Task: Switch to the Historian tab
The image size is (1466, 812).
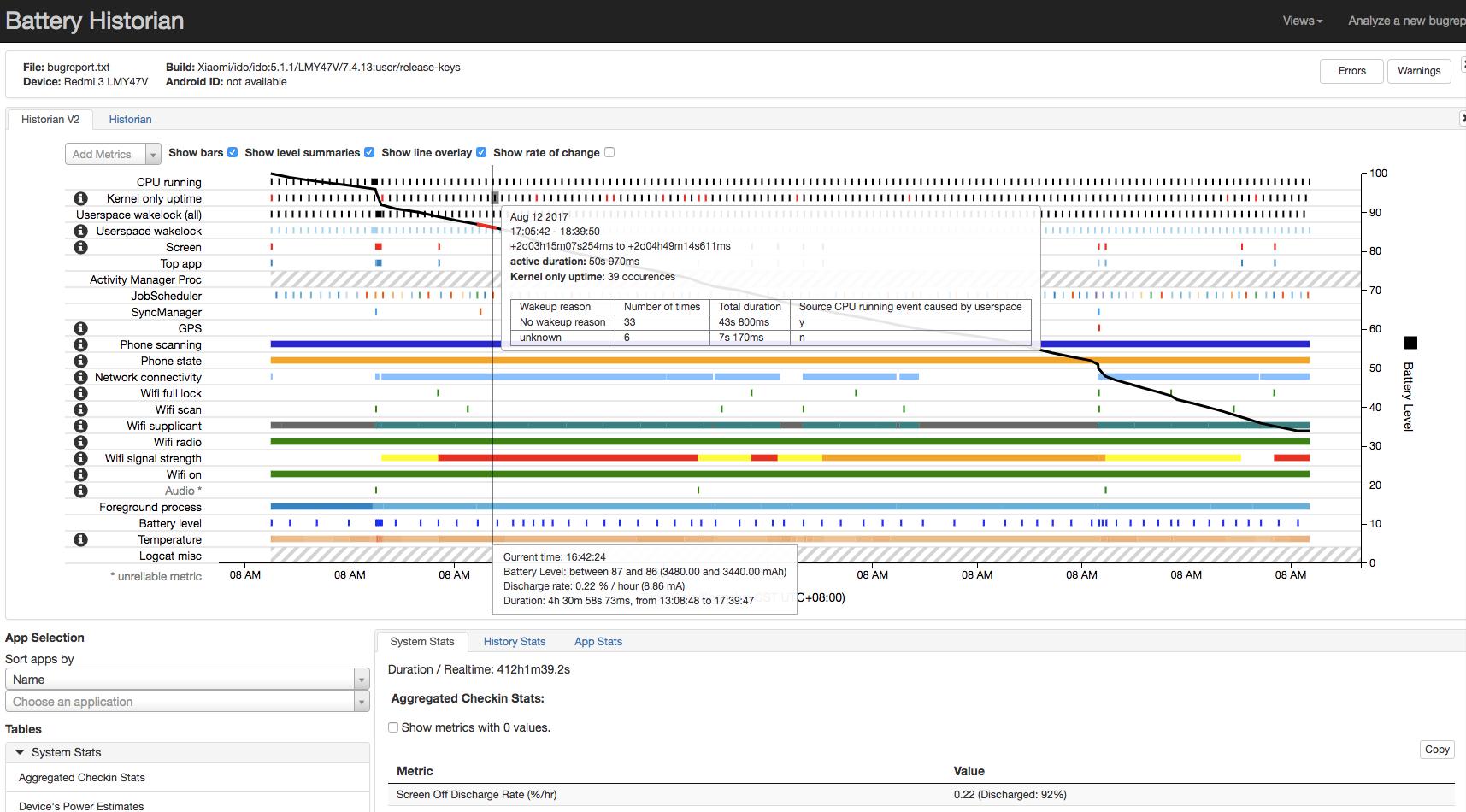Action: tap(130, 119)
